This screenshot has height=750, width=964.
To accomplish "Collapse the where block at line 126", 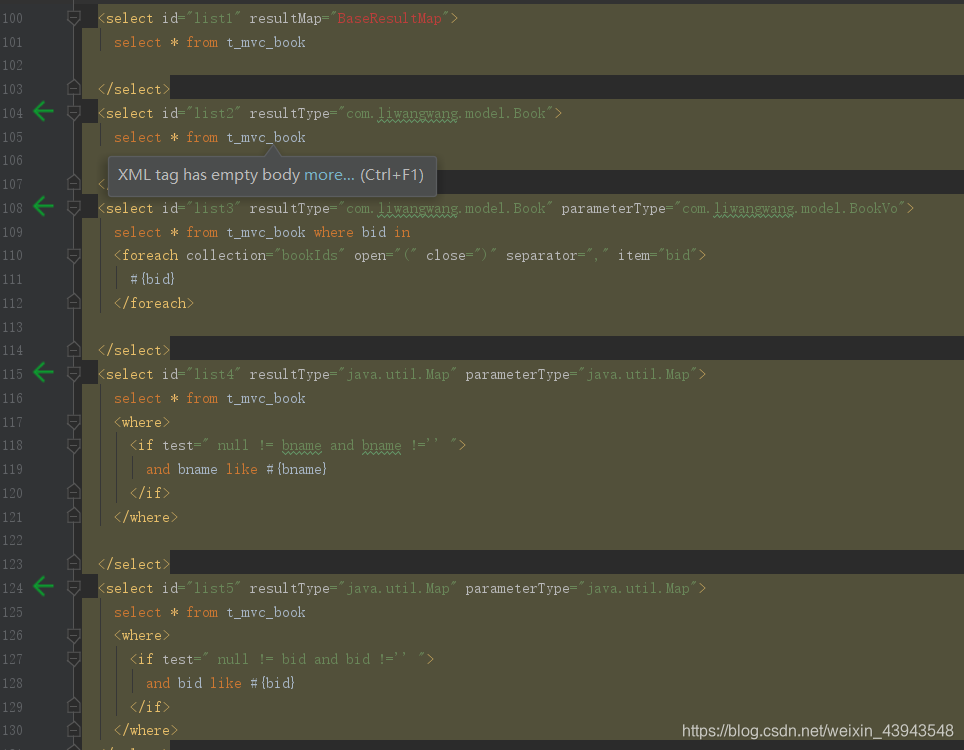I will 73,635.
